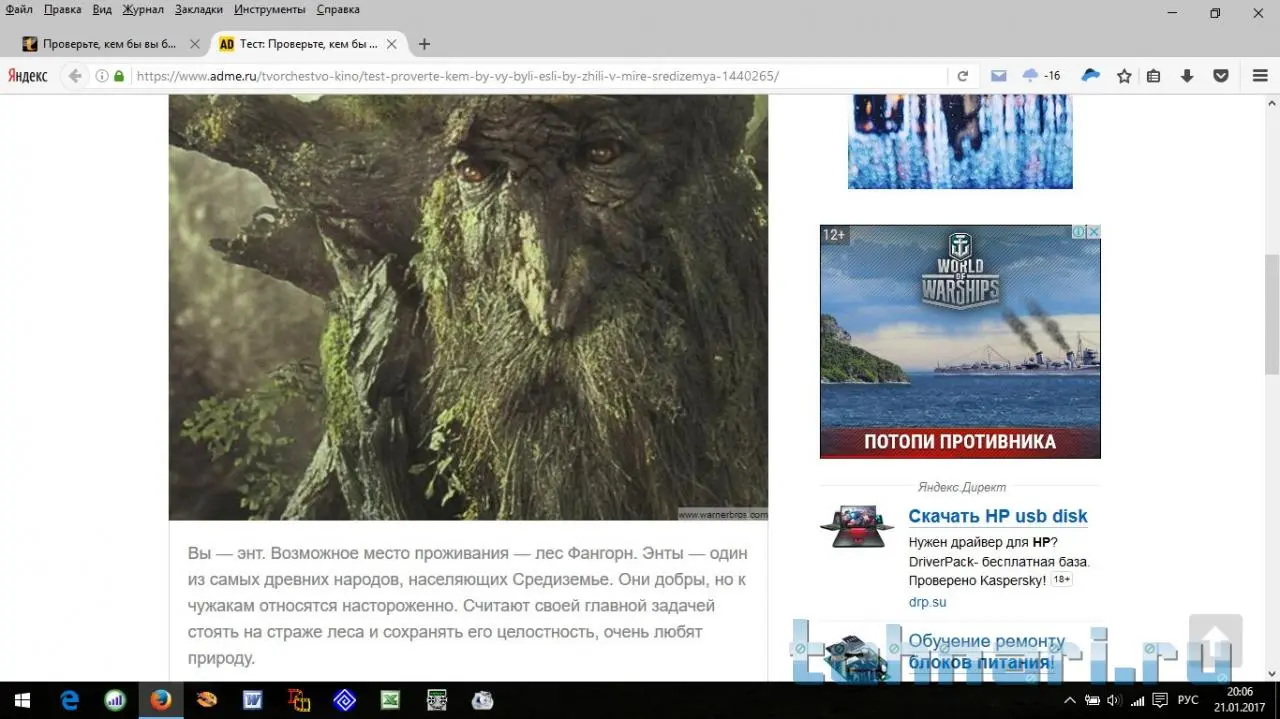Click the www.warnerbros.com image credit

(x=723, y=515)
